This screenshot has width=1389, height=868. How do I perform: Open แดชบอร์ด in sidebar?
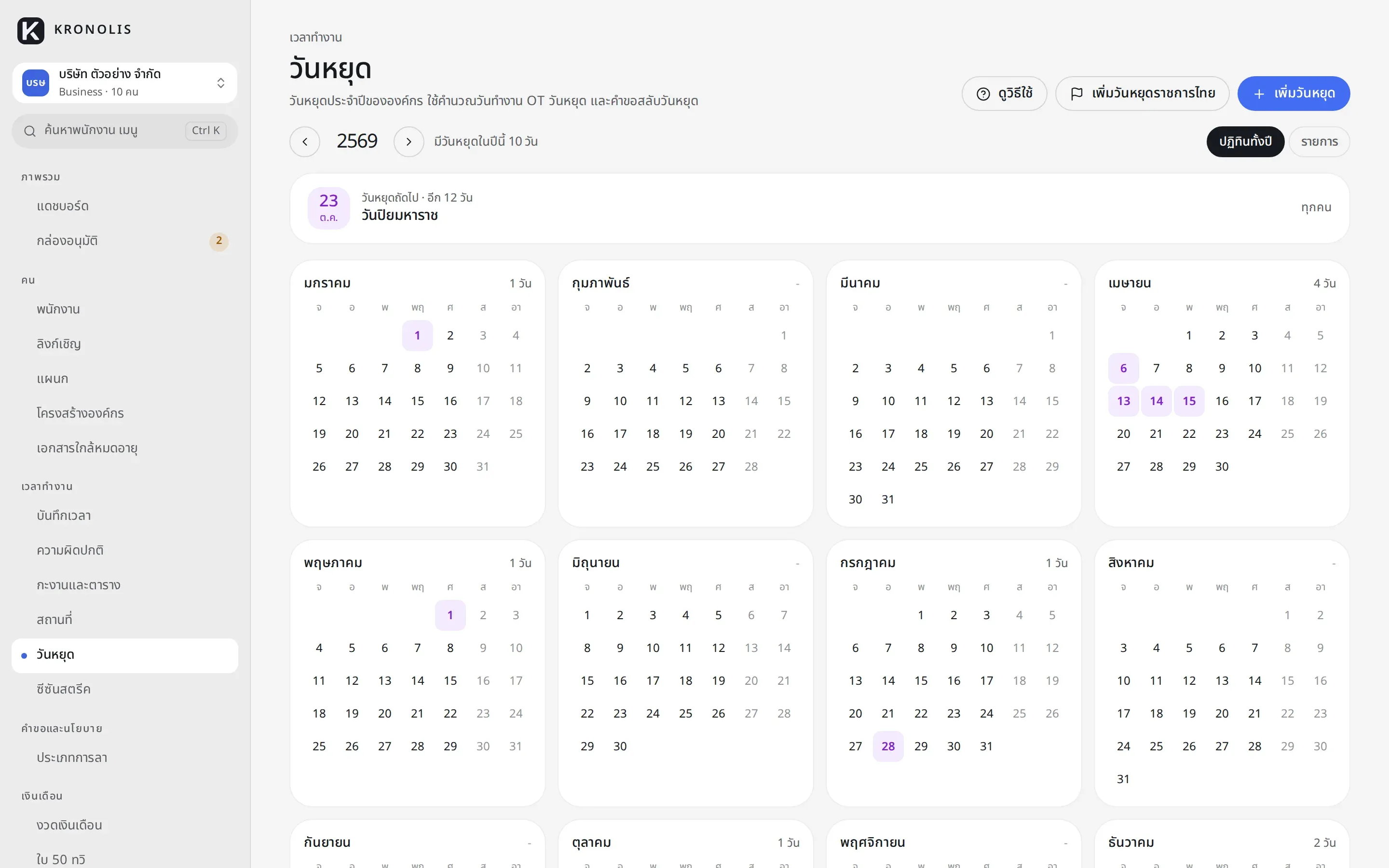coord(124,206)
